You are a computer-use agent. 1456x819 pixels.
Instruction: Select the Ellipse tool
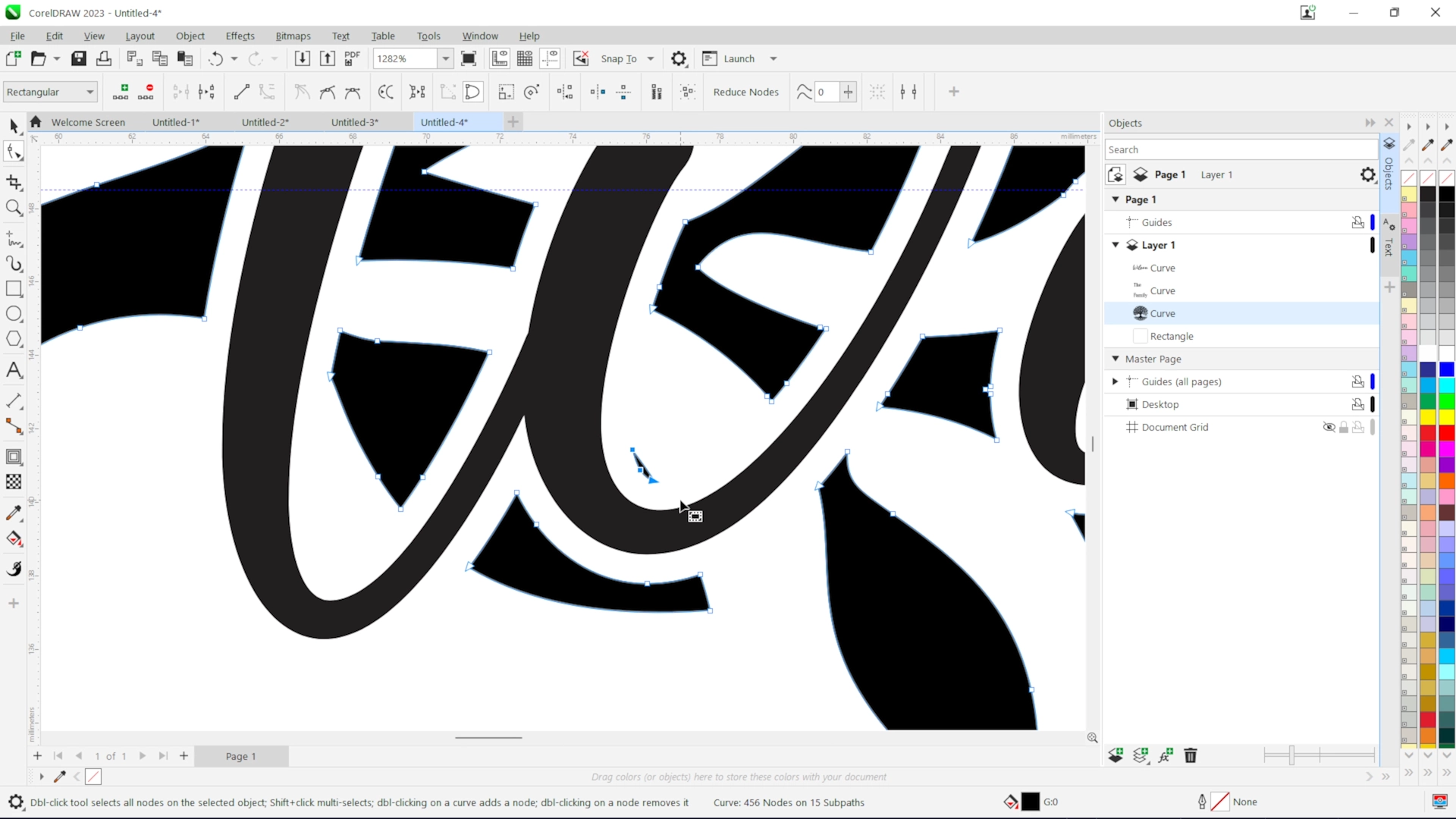tap(14, 314)
